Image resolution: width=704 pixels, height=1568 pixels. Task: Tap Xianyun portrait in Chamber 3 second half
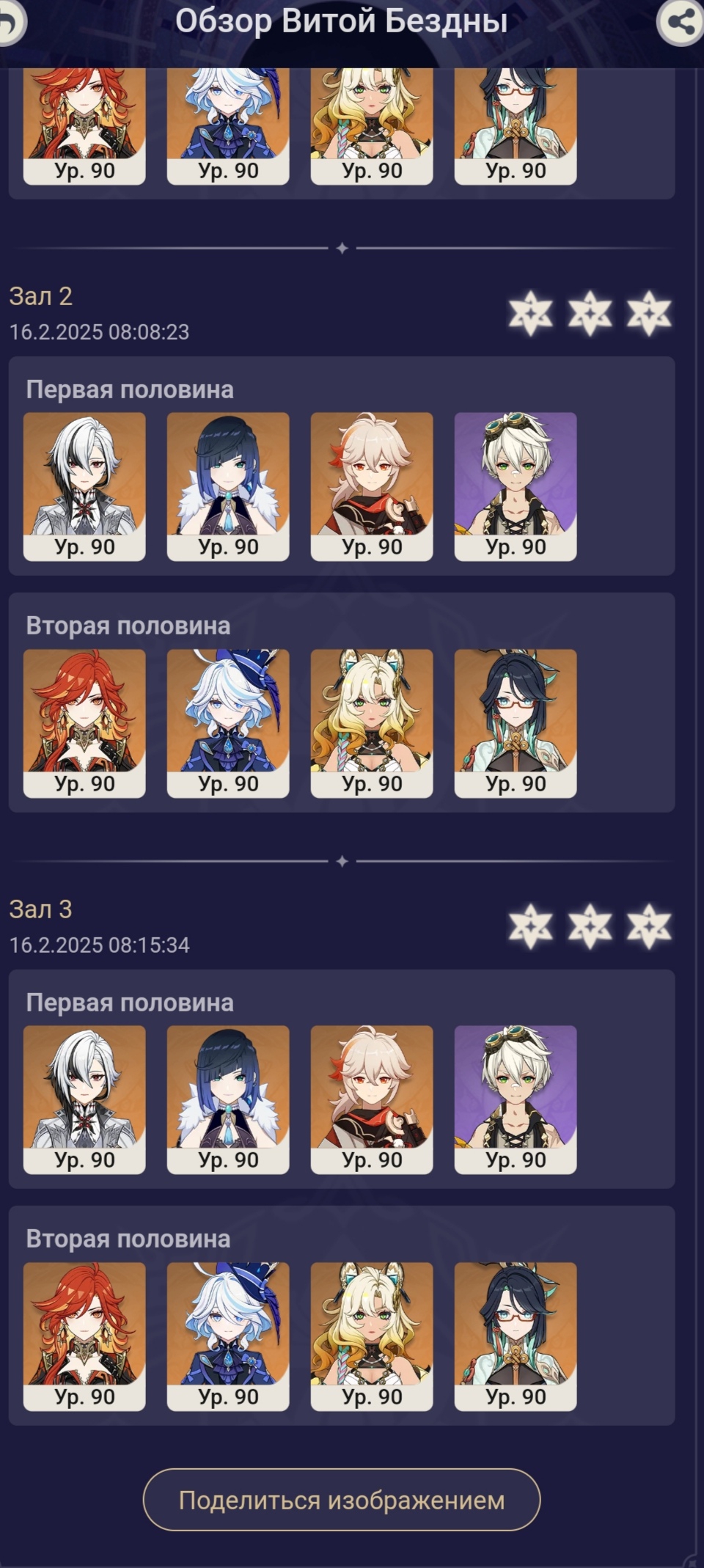(x=516, y=1337)
